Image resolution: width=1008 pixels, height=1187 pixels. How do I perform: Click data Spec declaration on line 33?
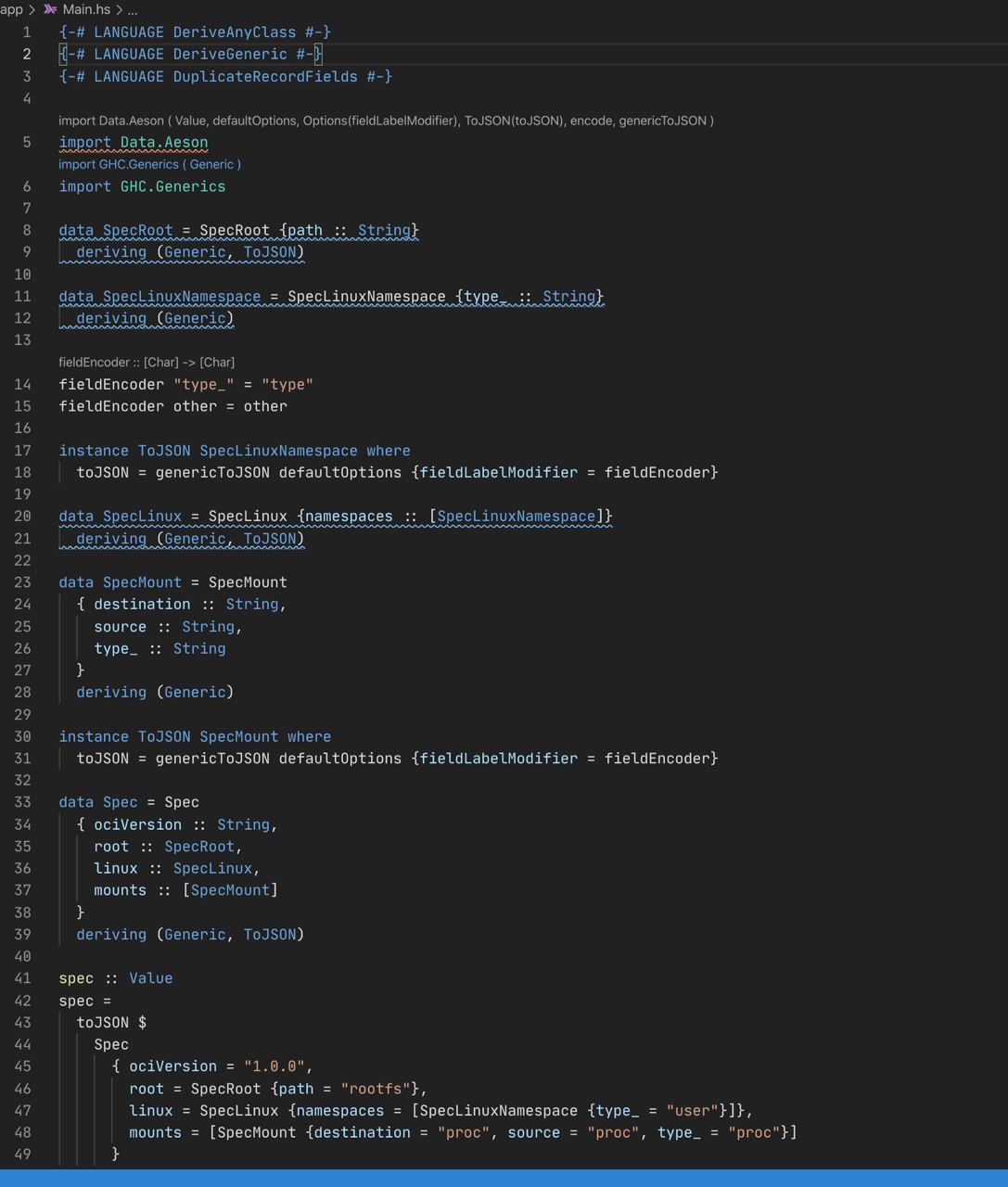129,803
